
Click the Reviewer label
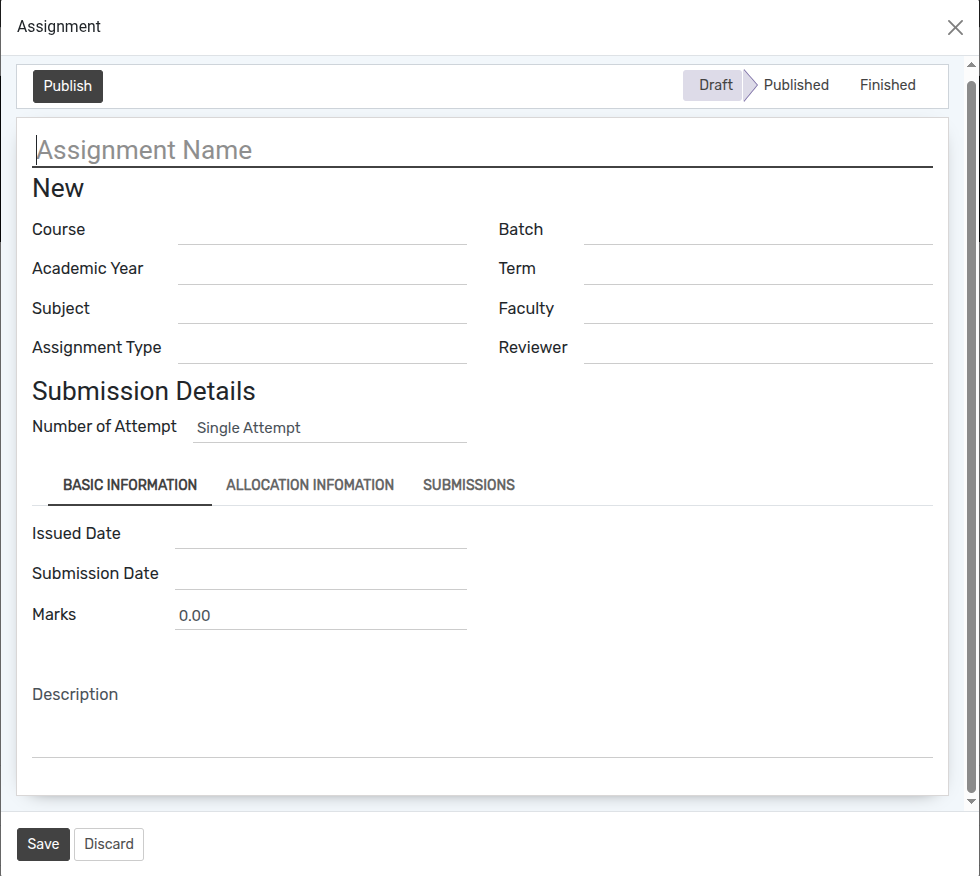[x=532, y=348]
